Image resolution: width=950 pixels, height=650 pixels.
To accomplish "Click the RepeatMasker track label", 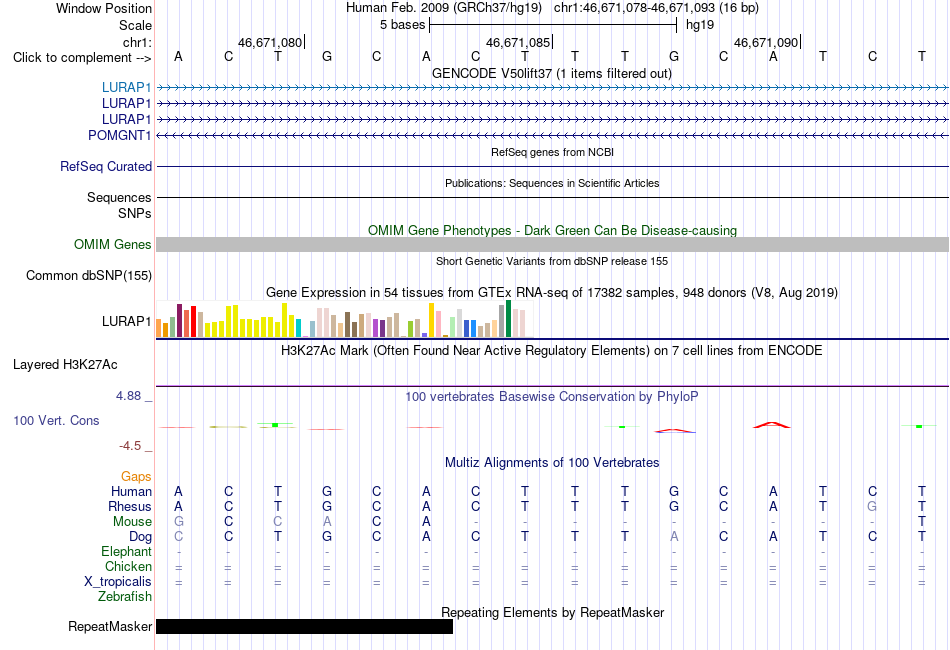I will [110, 626].
